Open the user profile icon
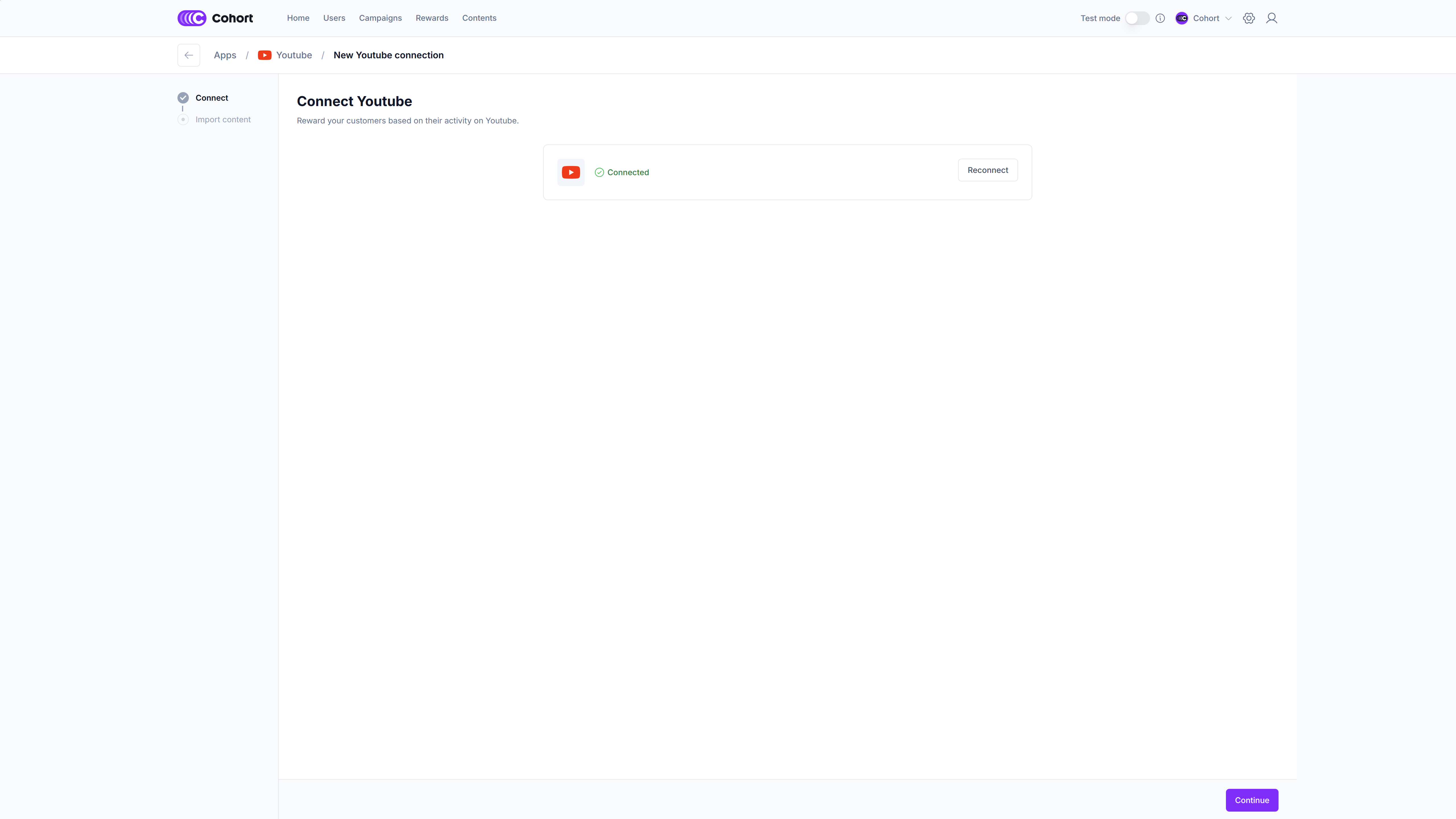This screenshot has width=1456, height=819. [x=1271, y=18]
